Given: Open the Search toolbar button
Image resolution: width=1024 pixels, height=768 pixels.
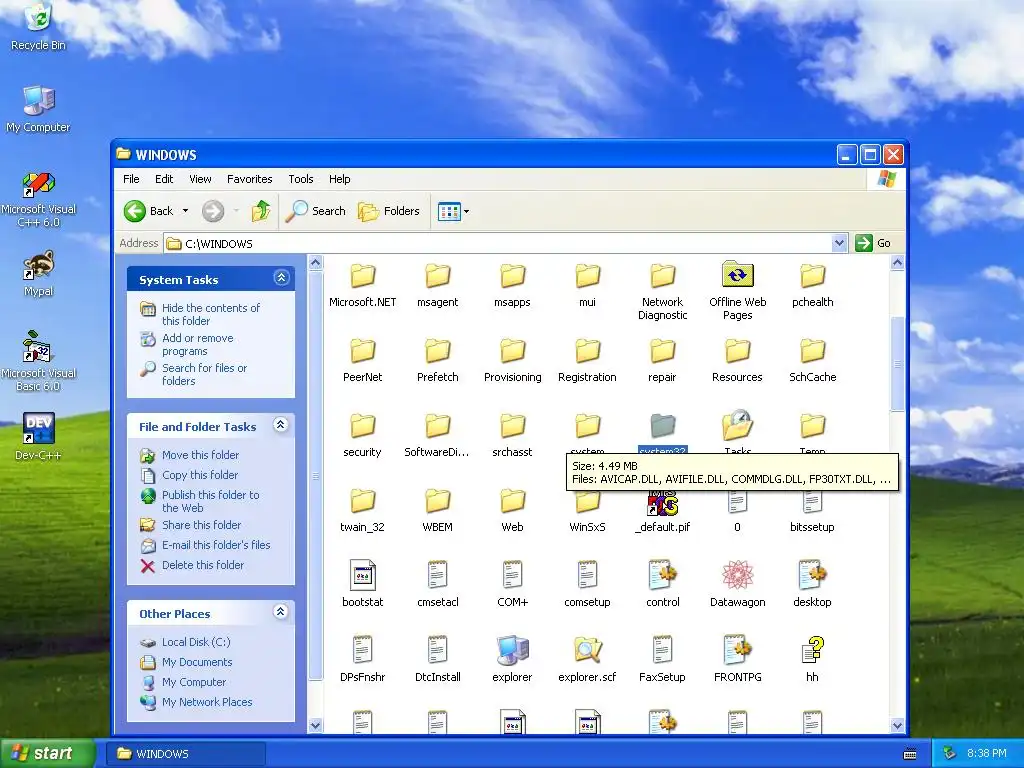Looking at the screenshot, I should [316, 211].
